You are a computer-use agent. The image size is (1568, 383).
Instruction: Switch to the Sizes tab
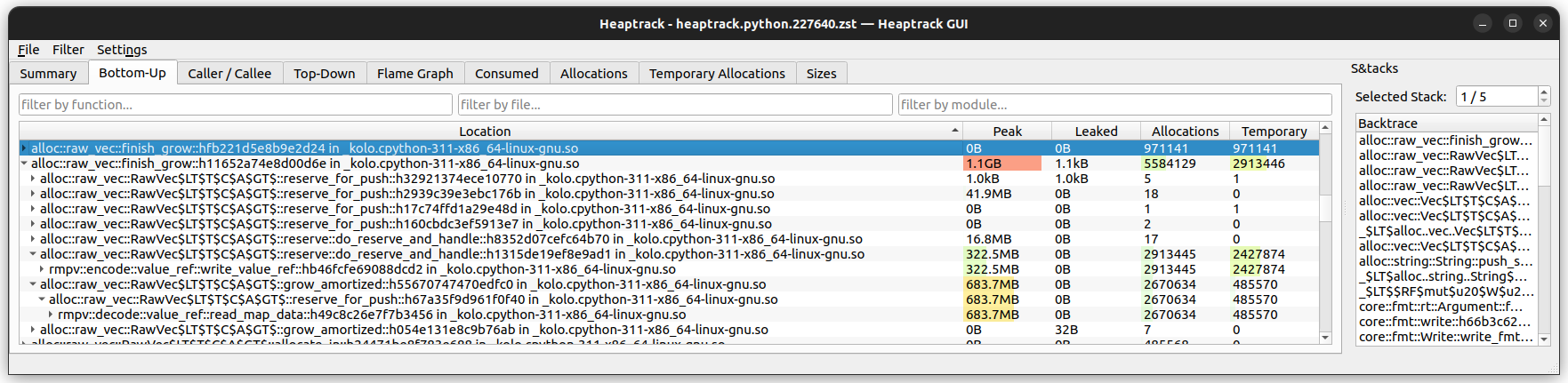[821, 74]
